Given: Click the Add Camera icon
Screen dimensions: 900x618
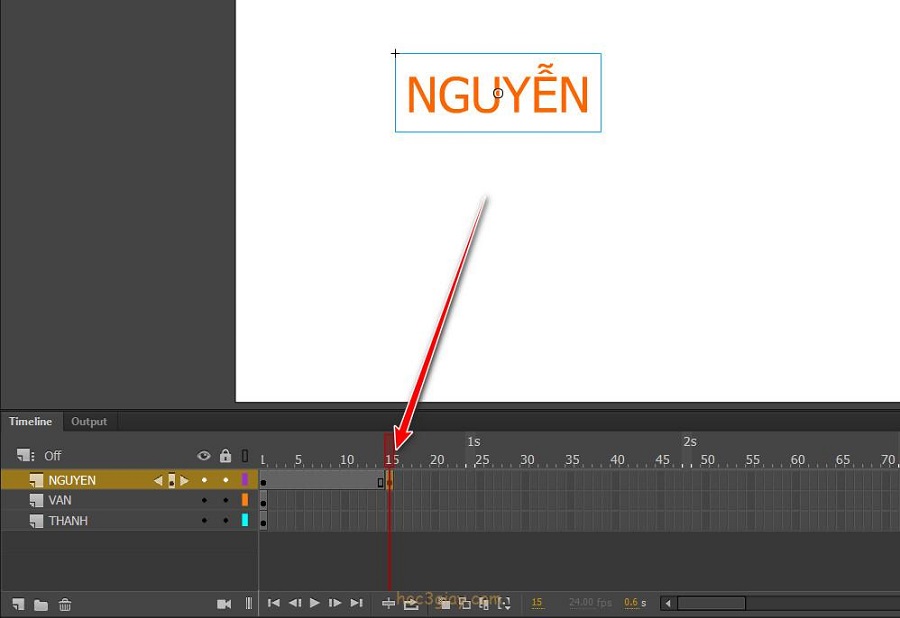Looking at the screenshot, I should point(224,604).
